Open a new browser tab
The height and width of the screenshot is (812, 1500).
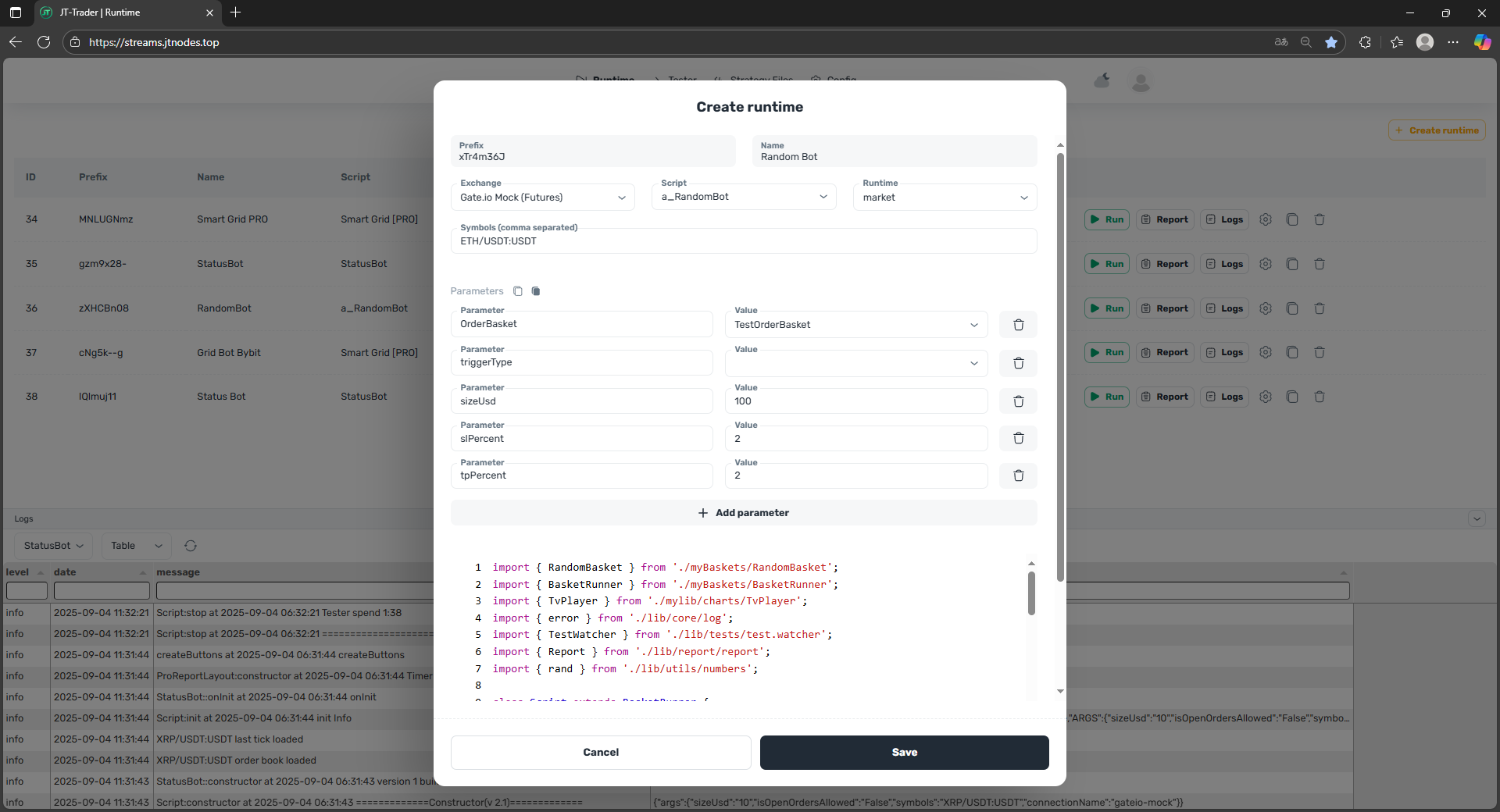[x=236, y=12]
